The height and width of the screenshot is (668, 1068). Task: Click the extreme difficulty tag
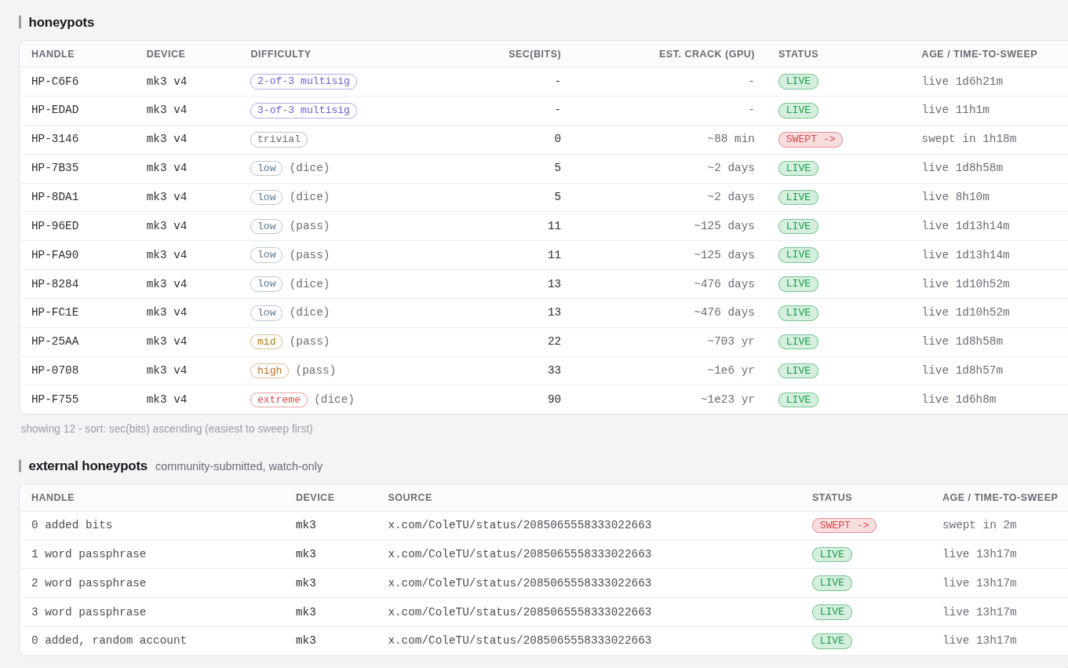coord(279,399)
